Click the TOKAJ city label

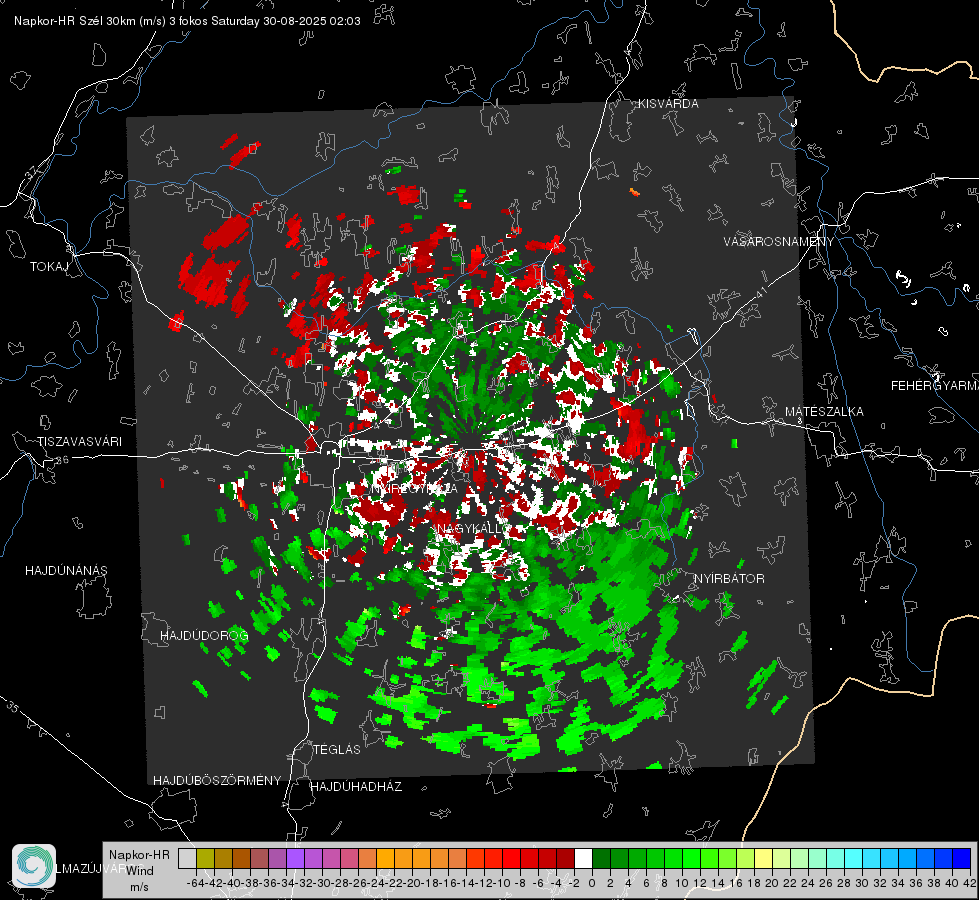[49, 267]
